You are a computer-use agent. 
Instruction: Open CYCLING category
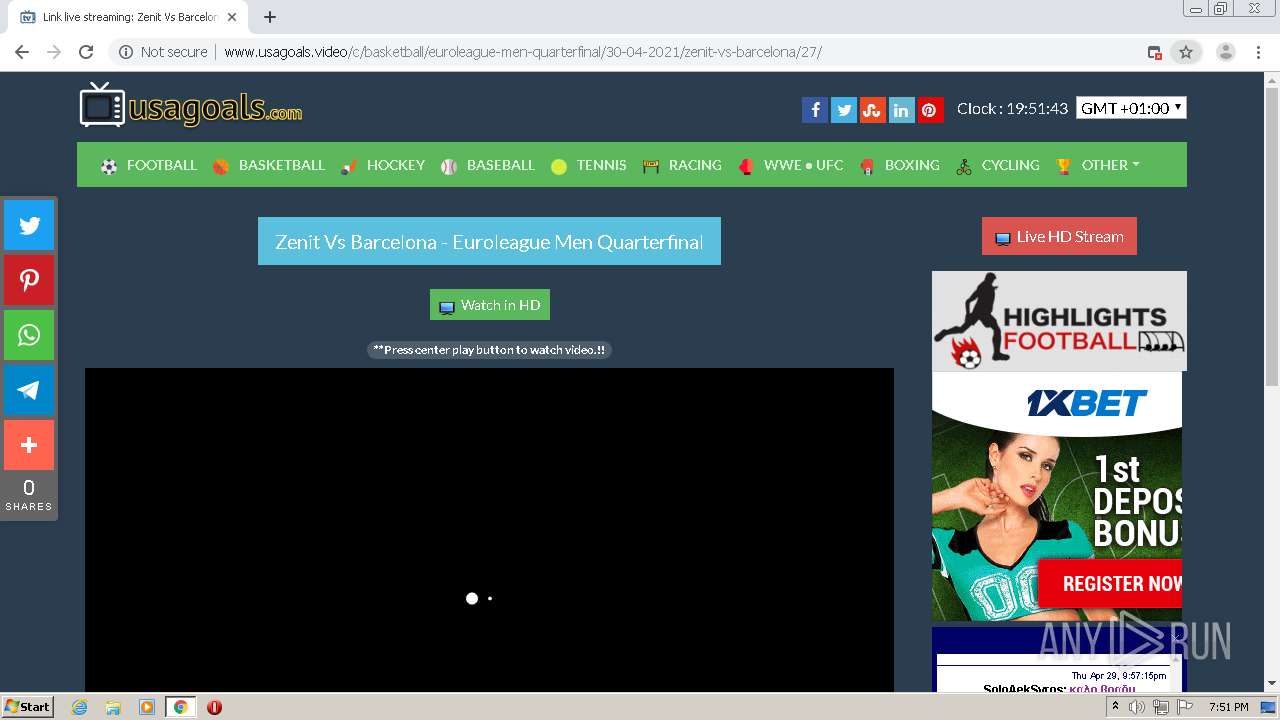tap(998, 165)
